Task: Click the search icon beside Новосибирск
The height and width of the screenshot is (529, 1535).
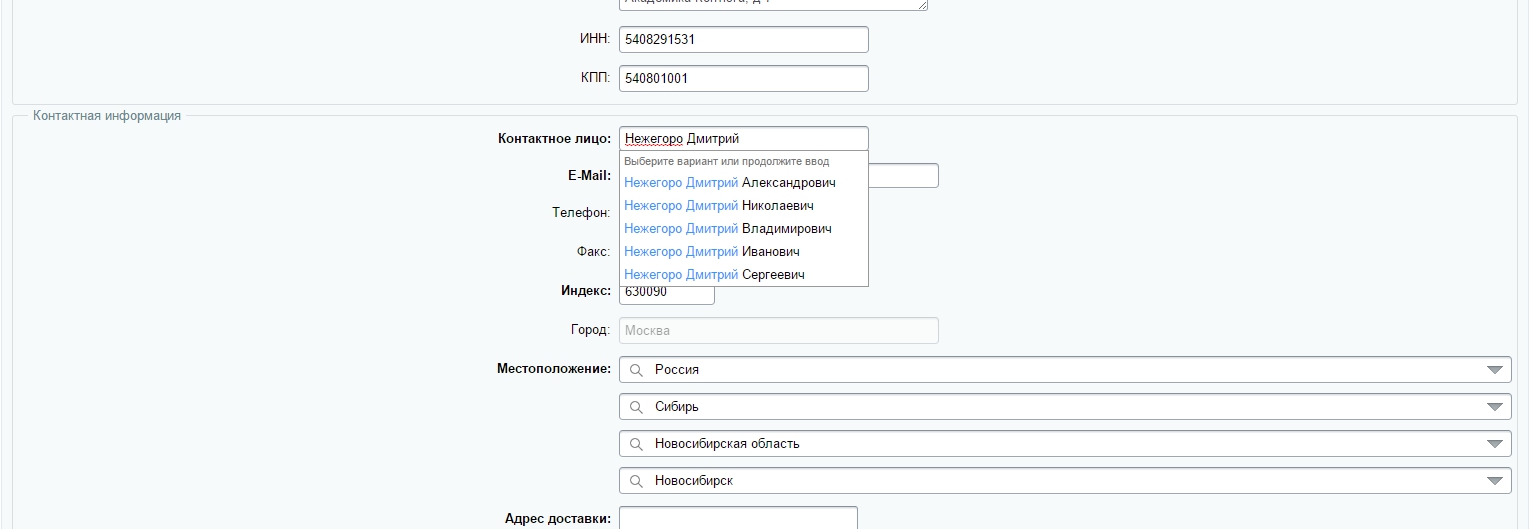Action: (636, 481)
